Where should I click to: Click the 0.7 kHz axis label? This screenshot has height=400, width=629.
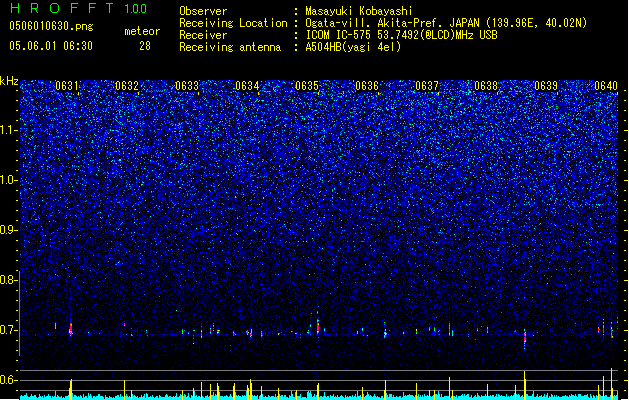point(8,330)
